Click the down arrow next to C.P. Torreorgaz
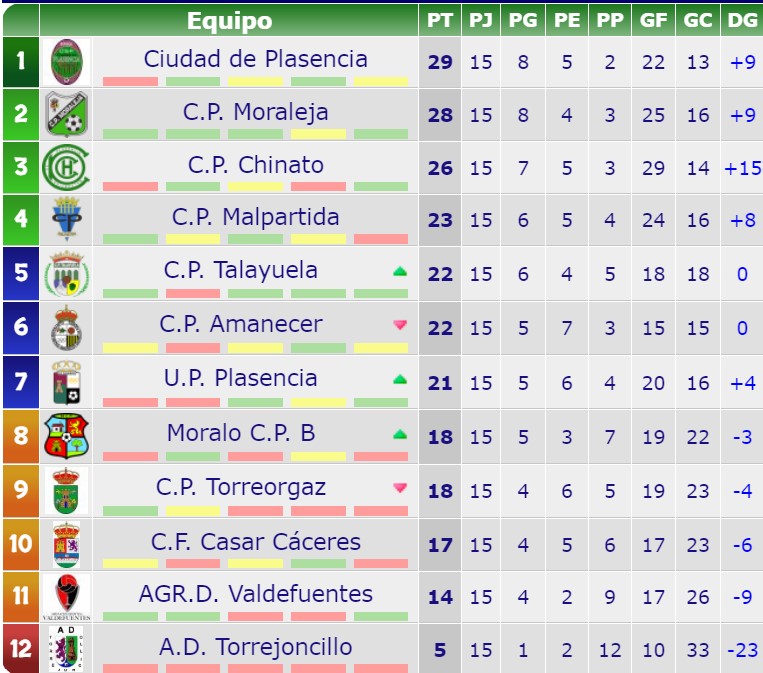The height and width of the screenshot is (673, 763). (400, 488)
